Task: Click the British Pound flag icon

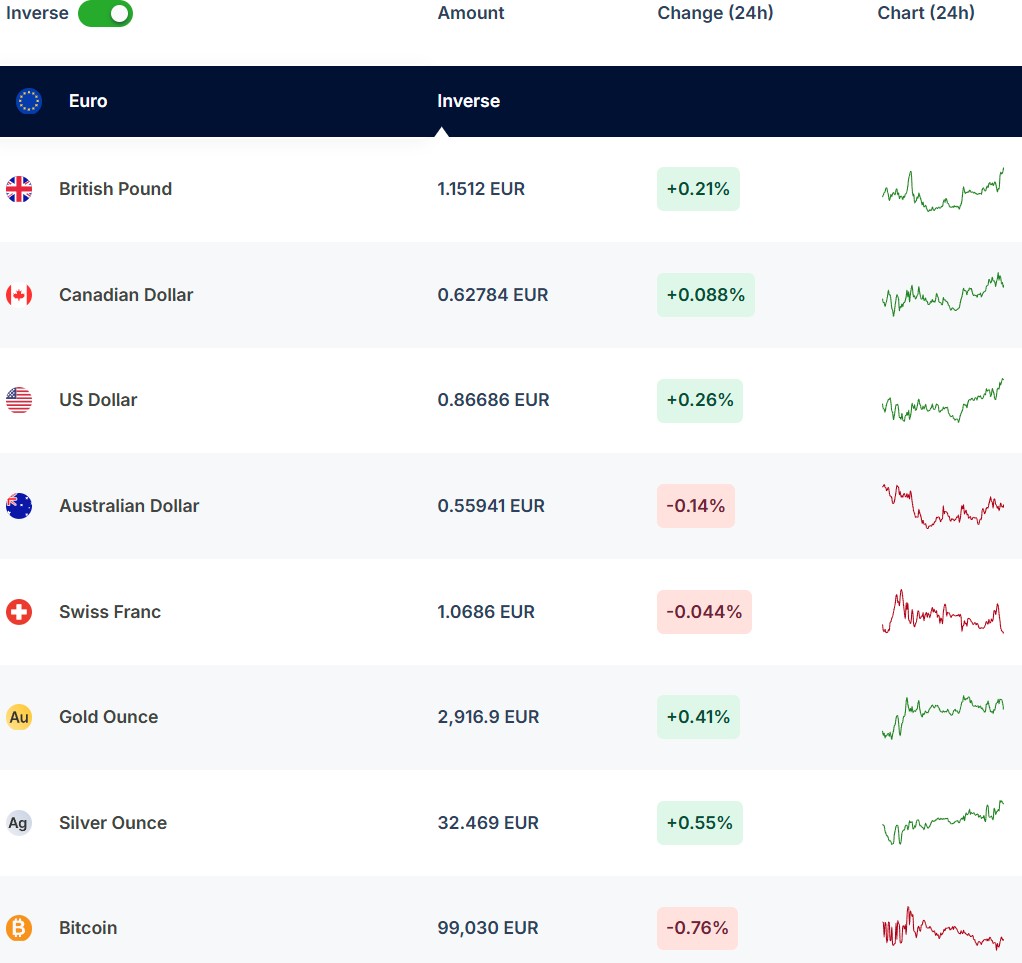Action: tap(19, 189)
